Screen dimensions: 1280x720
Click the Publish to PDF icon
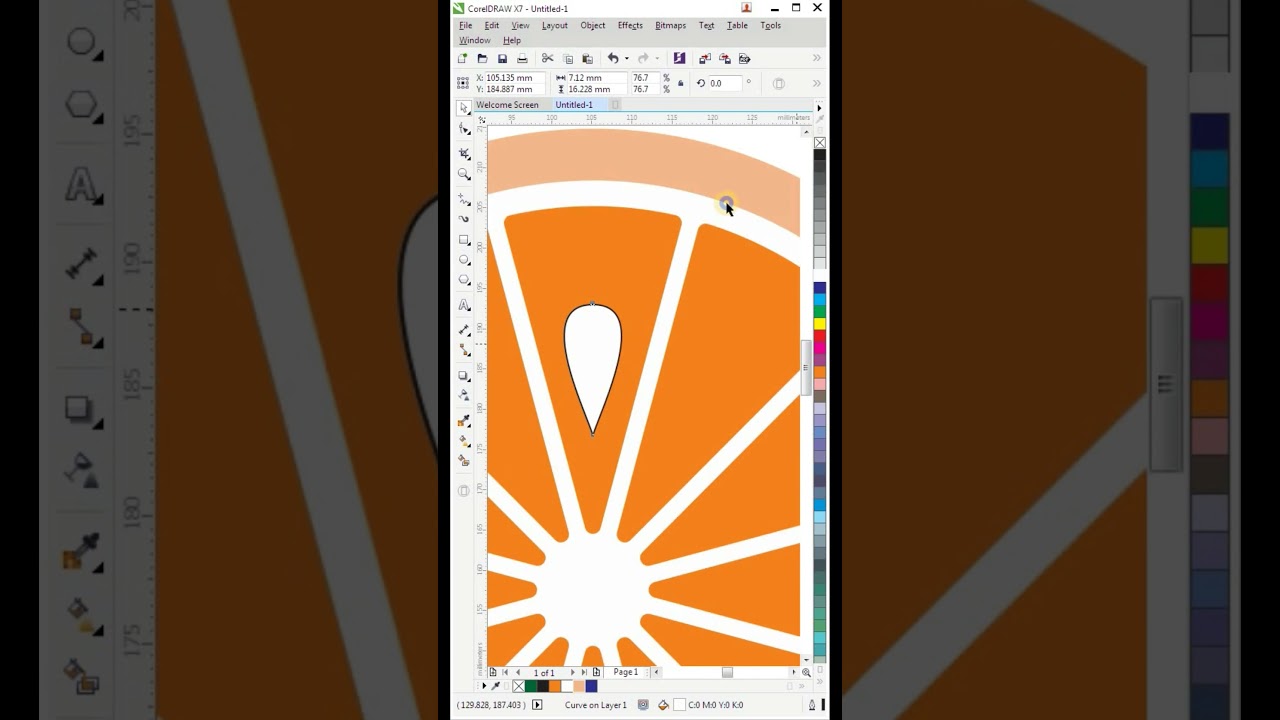coord(745,59)
